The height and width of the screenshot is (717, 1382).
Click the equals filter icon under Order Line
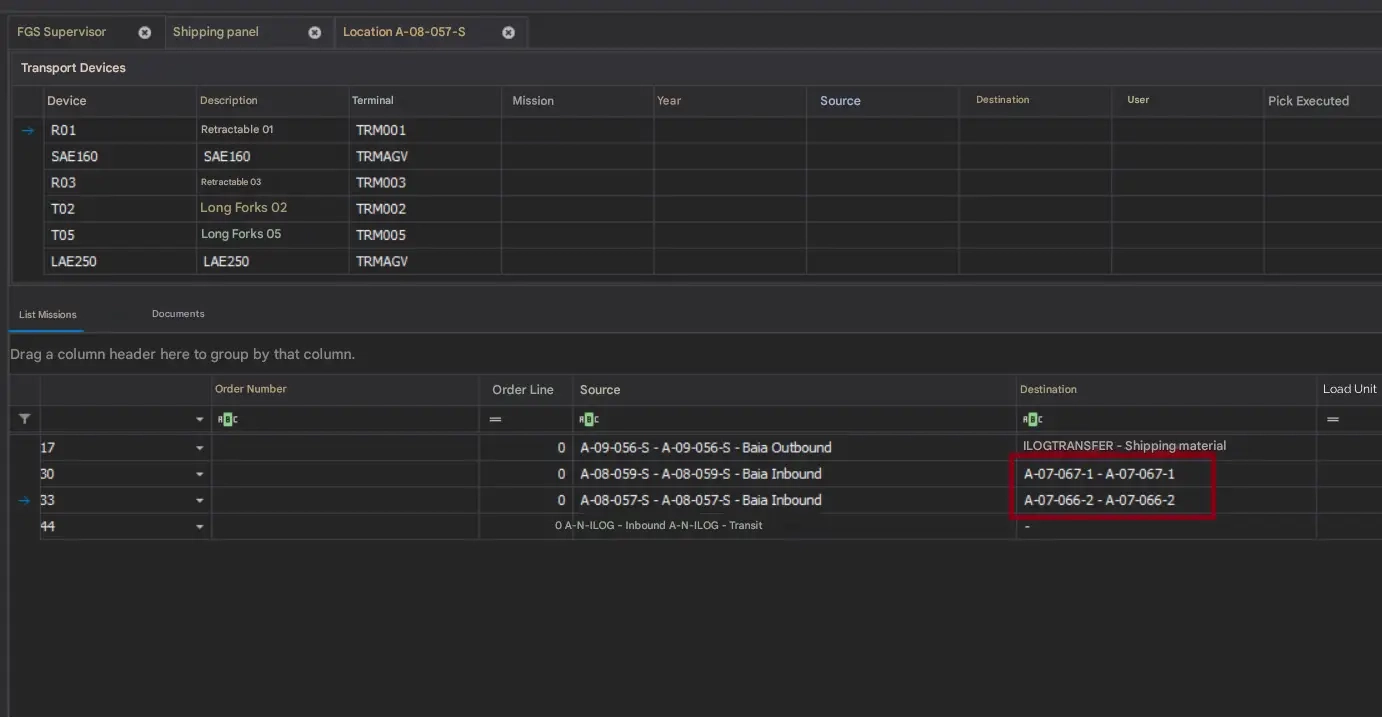(x=494, y=419)
